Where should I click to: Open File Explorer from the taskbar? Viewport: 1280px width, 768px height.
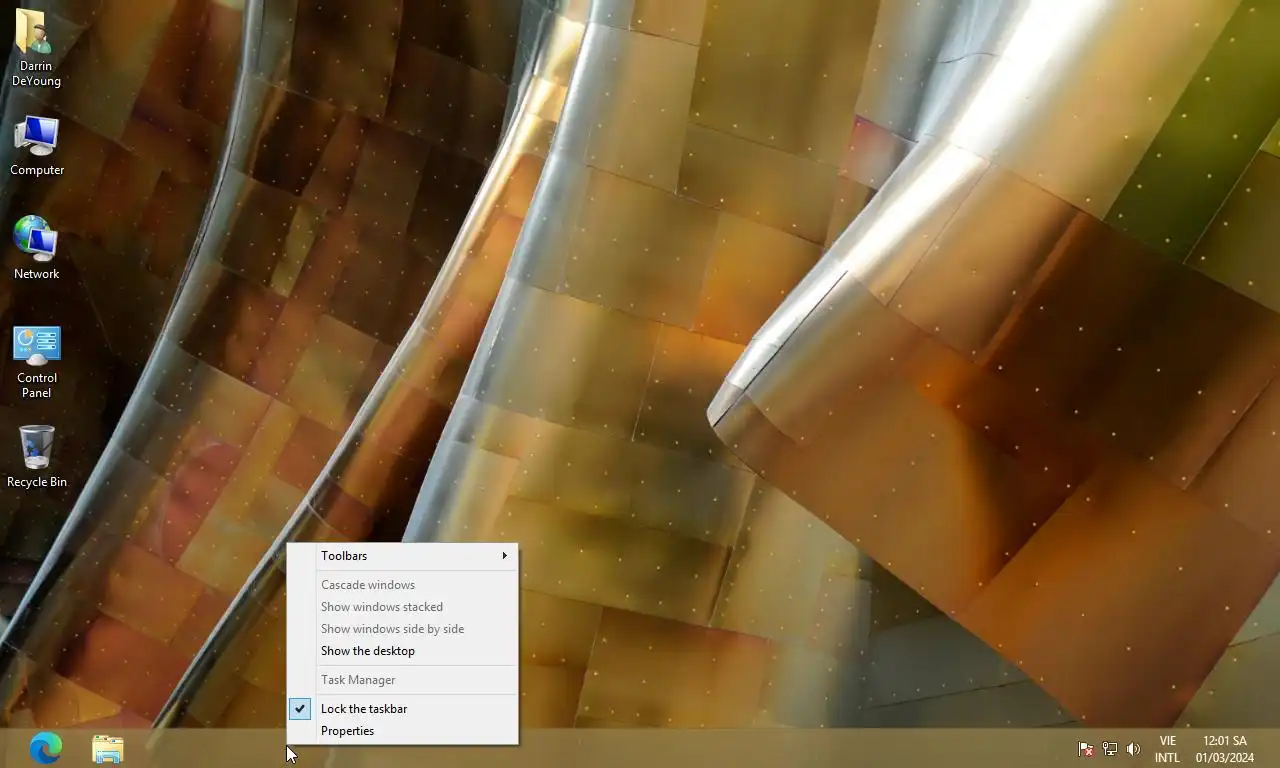pos(108,748)
